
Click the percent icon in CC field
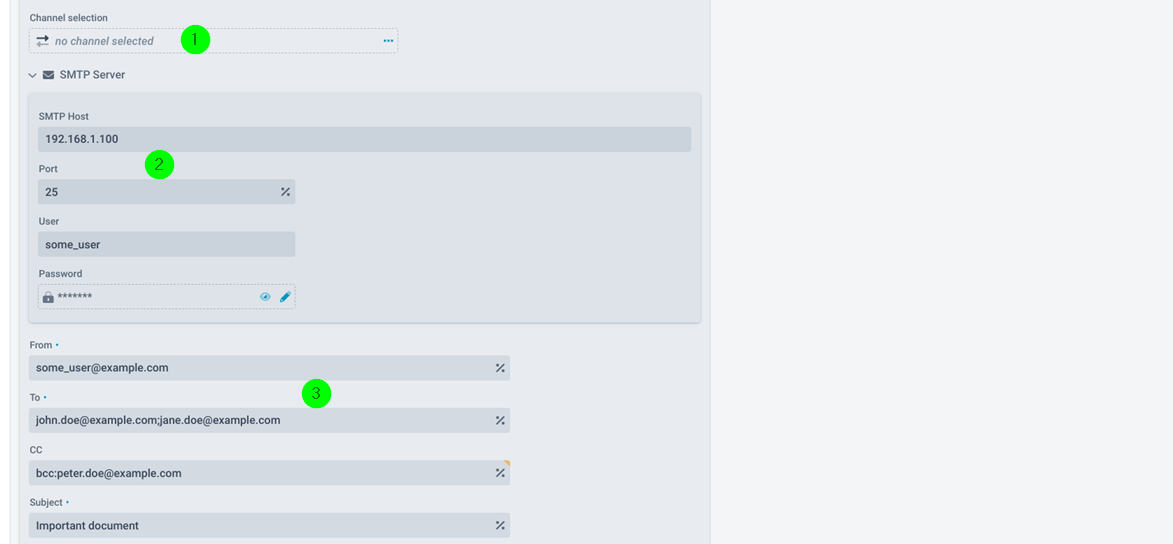pyautogui.click(x=500, y=473)
